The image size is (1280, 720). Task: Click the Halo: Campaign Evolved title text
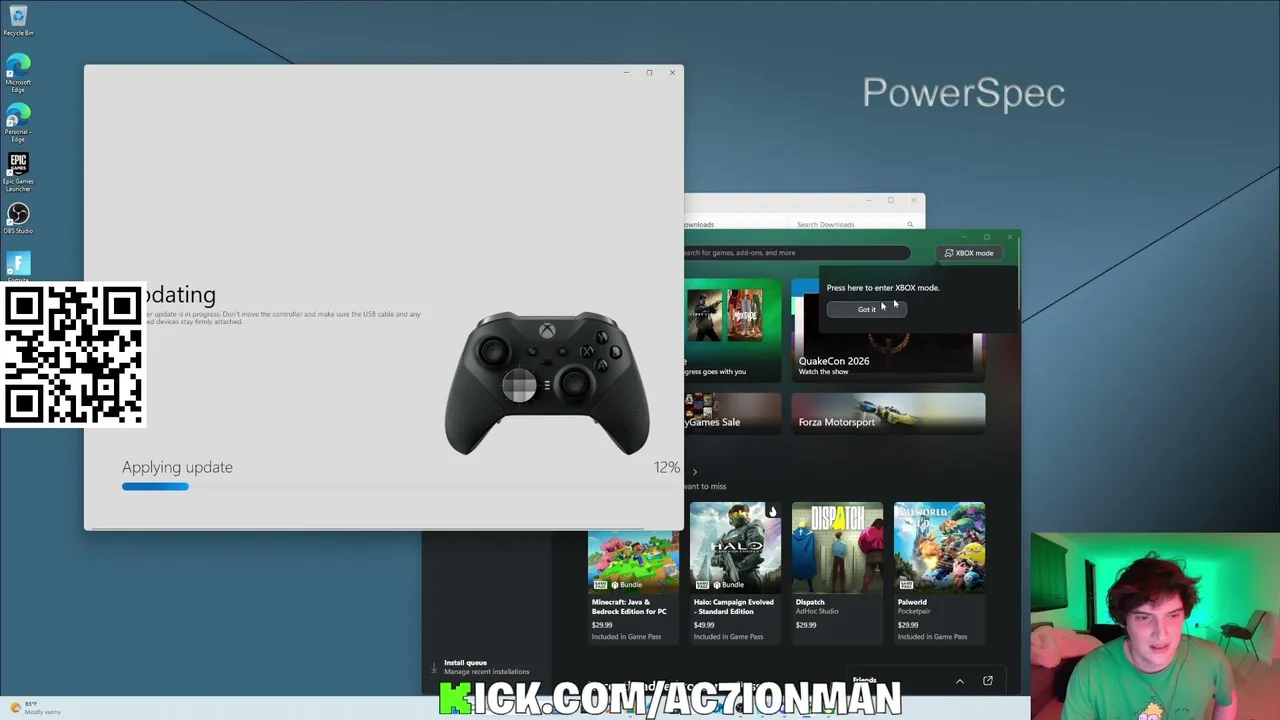tap(734, 607)
